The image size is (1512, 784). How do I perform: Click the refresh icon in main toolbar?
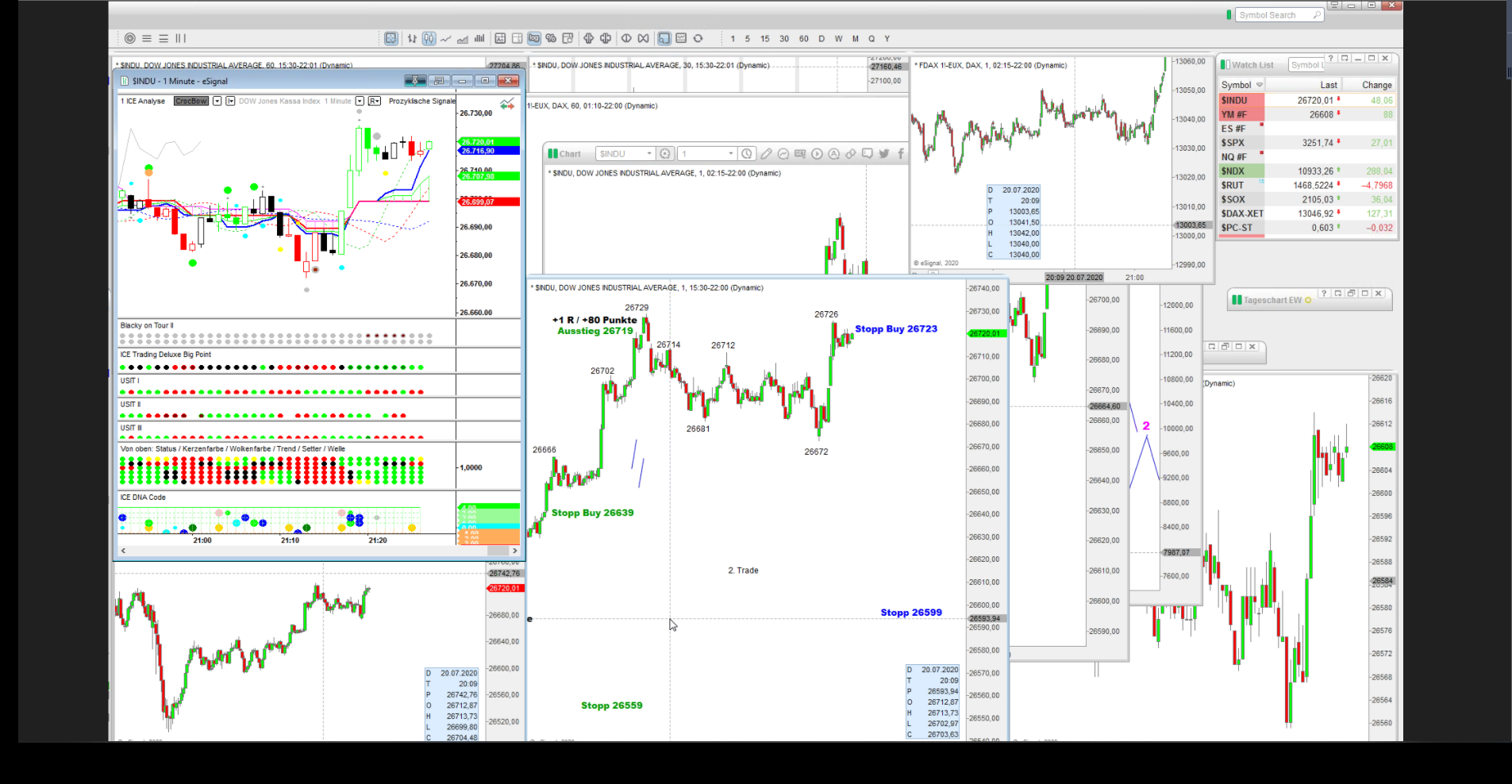[x=698, y=38]
